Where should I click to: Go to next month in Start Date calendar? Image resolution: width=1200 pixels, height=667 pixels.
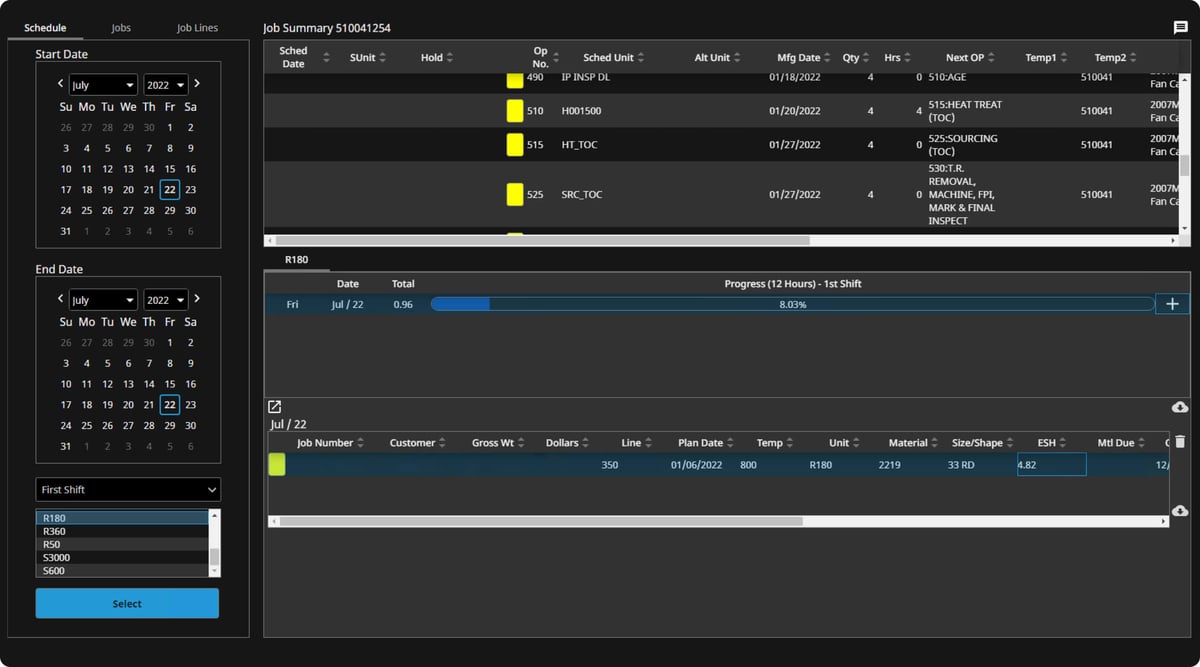click(x=197, y=84)
